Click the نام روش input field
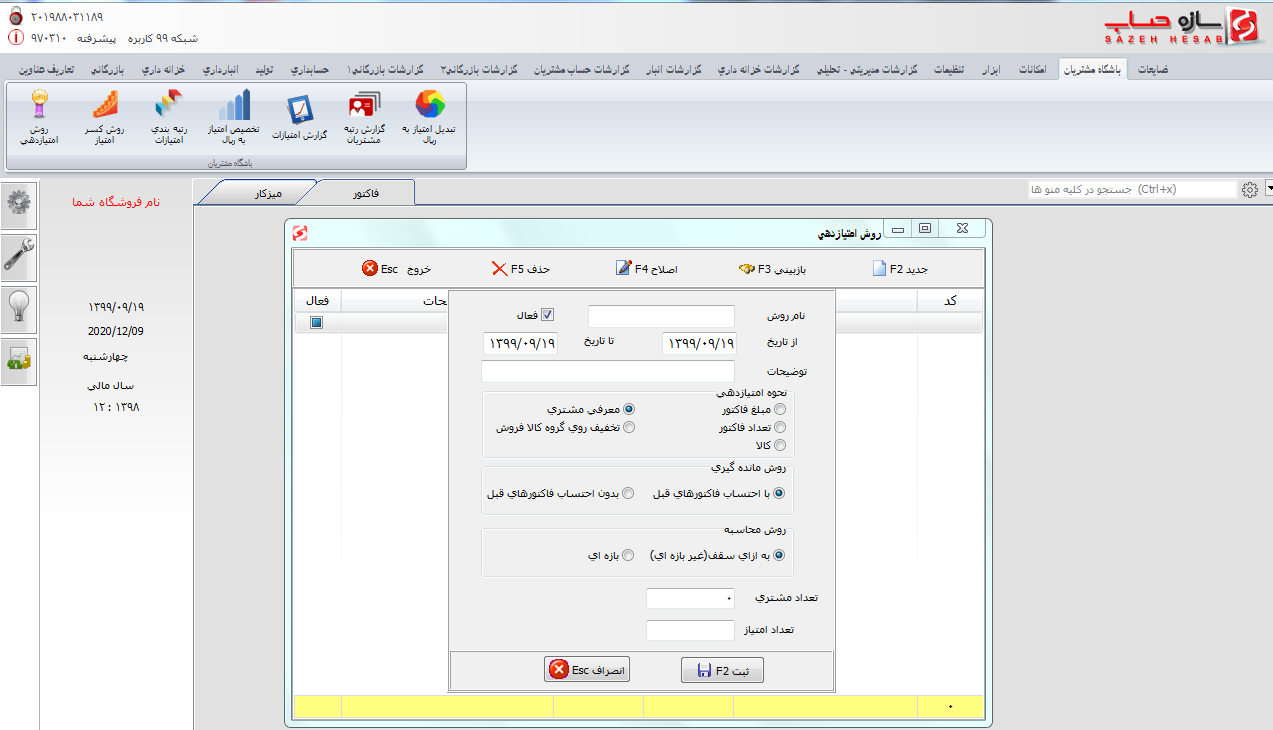The width and height of the screenshot is (1273, 730). pos(661,316)
